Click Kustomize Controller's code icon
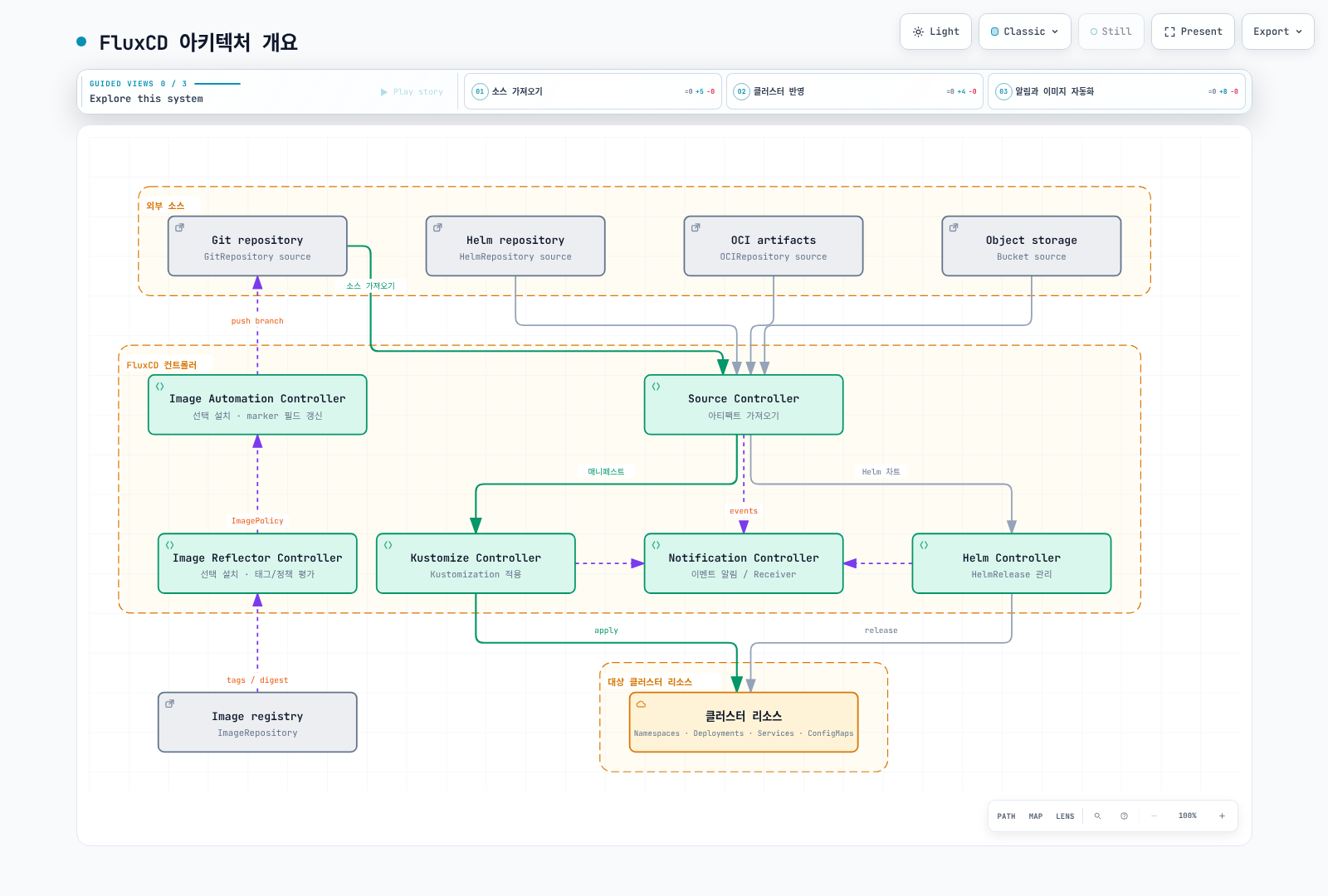The height and width of the screenshot is (896, 1328). (388, 545)
